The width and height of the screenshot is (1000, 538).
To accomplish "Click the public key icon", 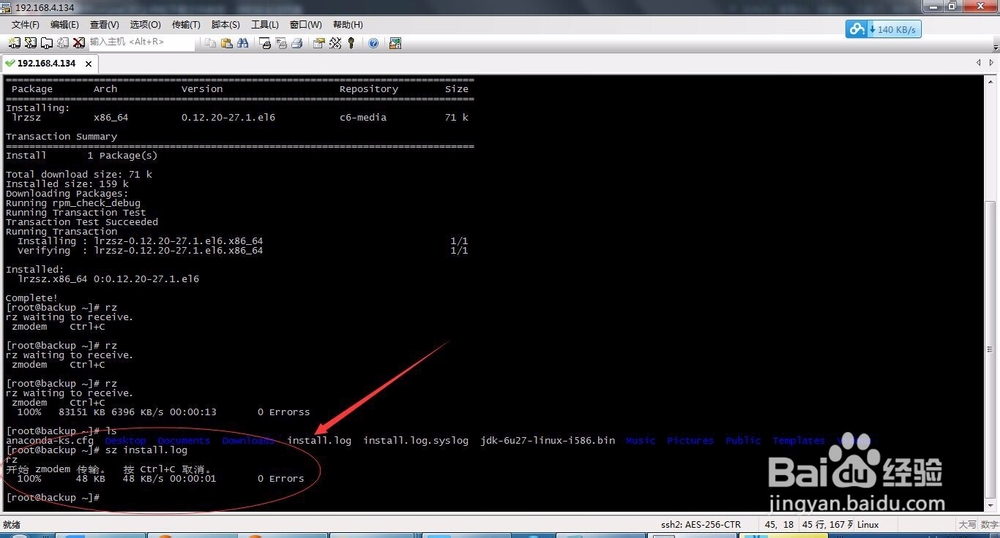I will pos(351,43).
